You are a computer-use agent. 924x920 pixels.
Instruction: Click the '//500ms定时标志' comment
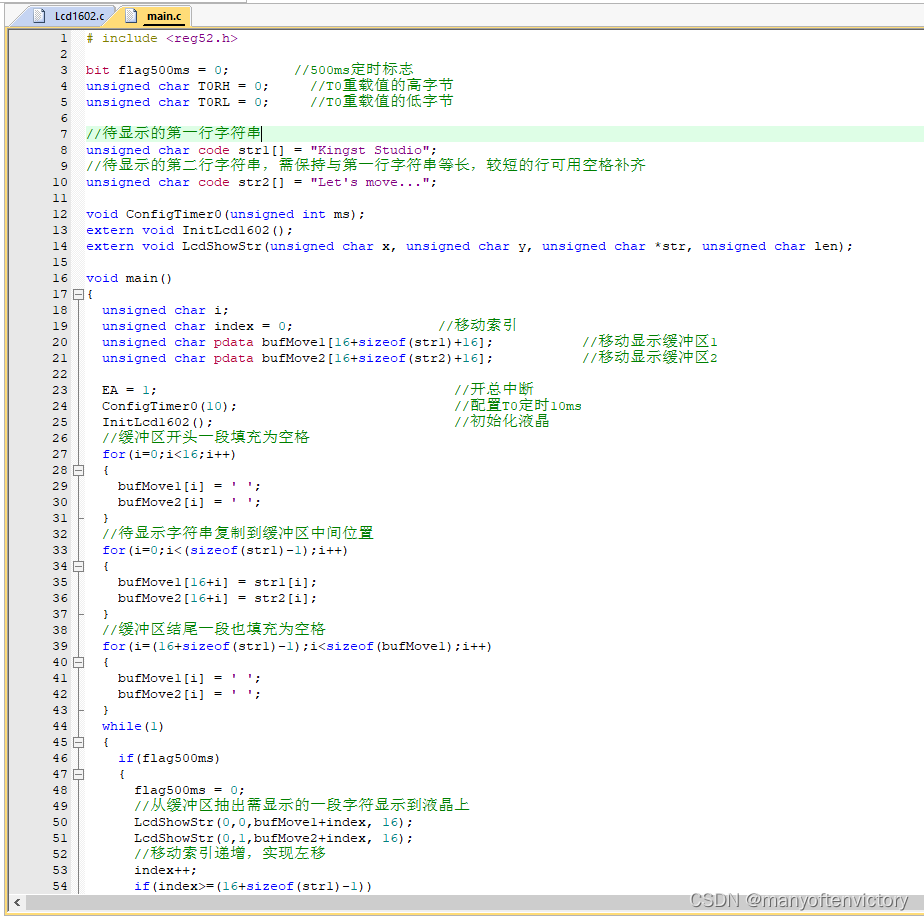354,70
